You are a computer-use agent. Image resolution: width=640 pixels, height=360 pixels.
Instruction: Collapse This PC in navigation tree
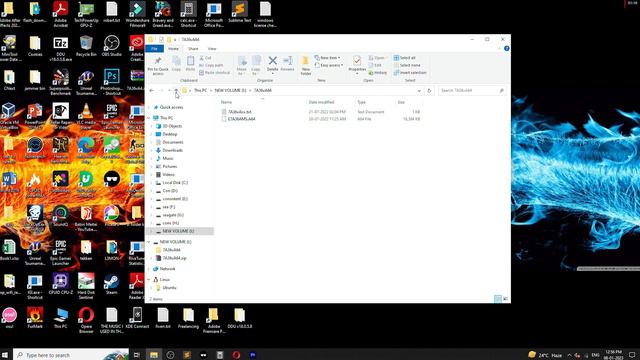click(x=149, y=118)
